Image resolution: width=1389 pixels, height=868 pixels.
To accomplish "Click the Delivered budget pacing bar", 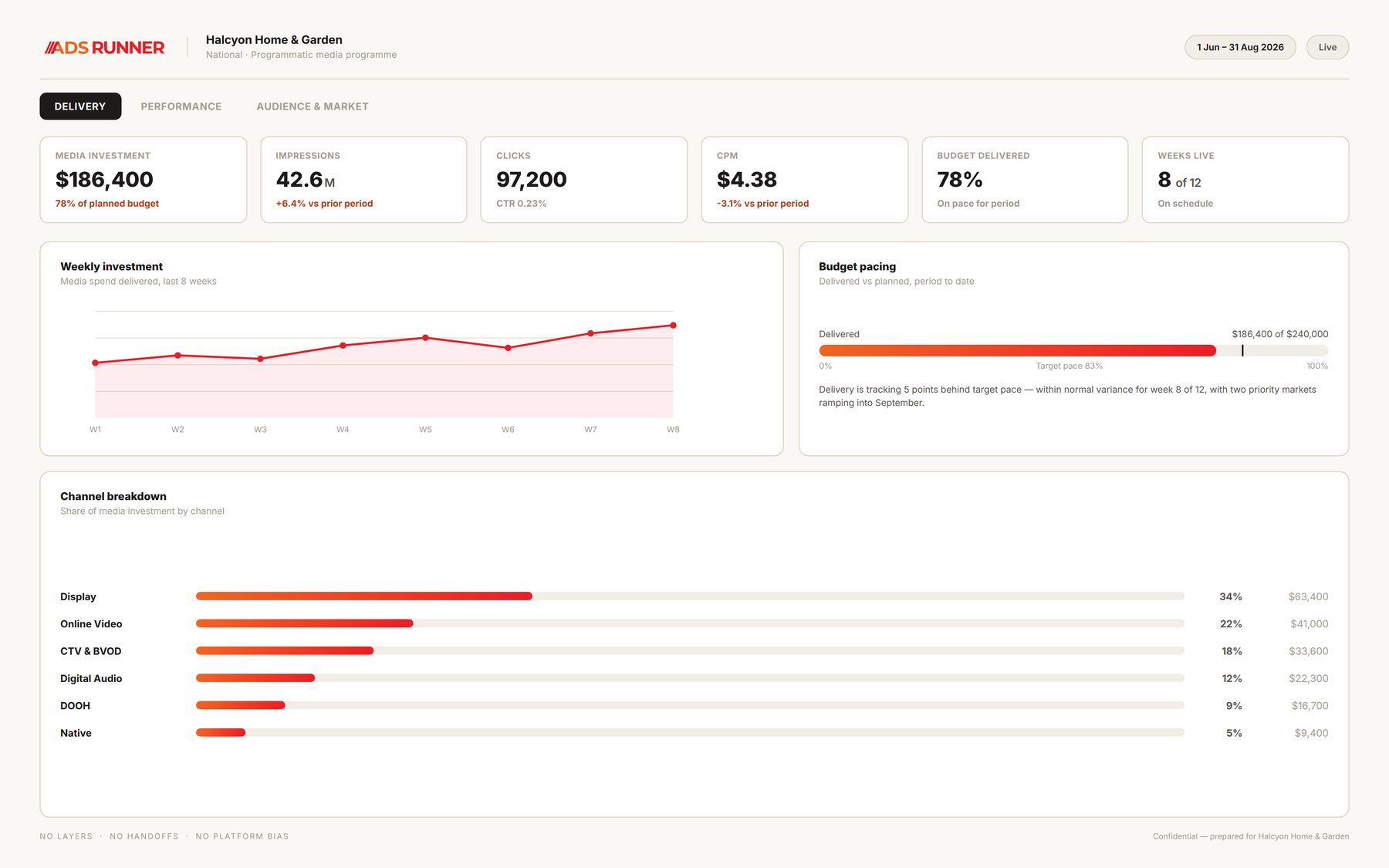I will (x=1073, y=350).
